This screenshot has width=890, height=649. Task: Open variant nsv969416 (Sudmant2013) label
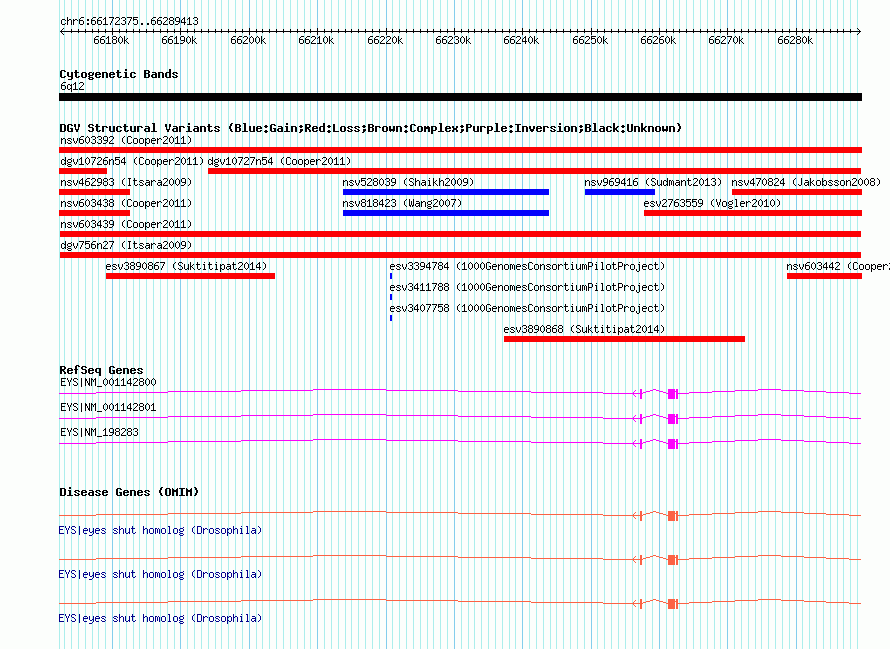click(x=653, y=182)
